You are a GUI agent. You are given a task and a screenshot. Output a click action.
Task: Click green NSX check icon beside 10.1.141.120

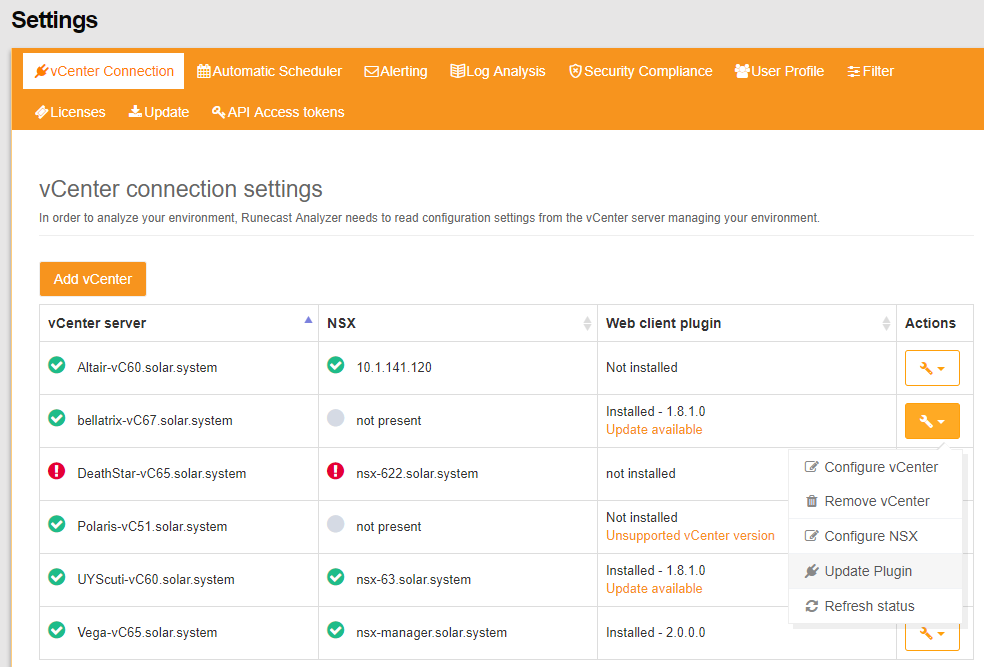pos(336,365)
